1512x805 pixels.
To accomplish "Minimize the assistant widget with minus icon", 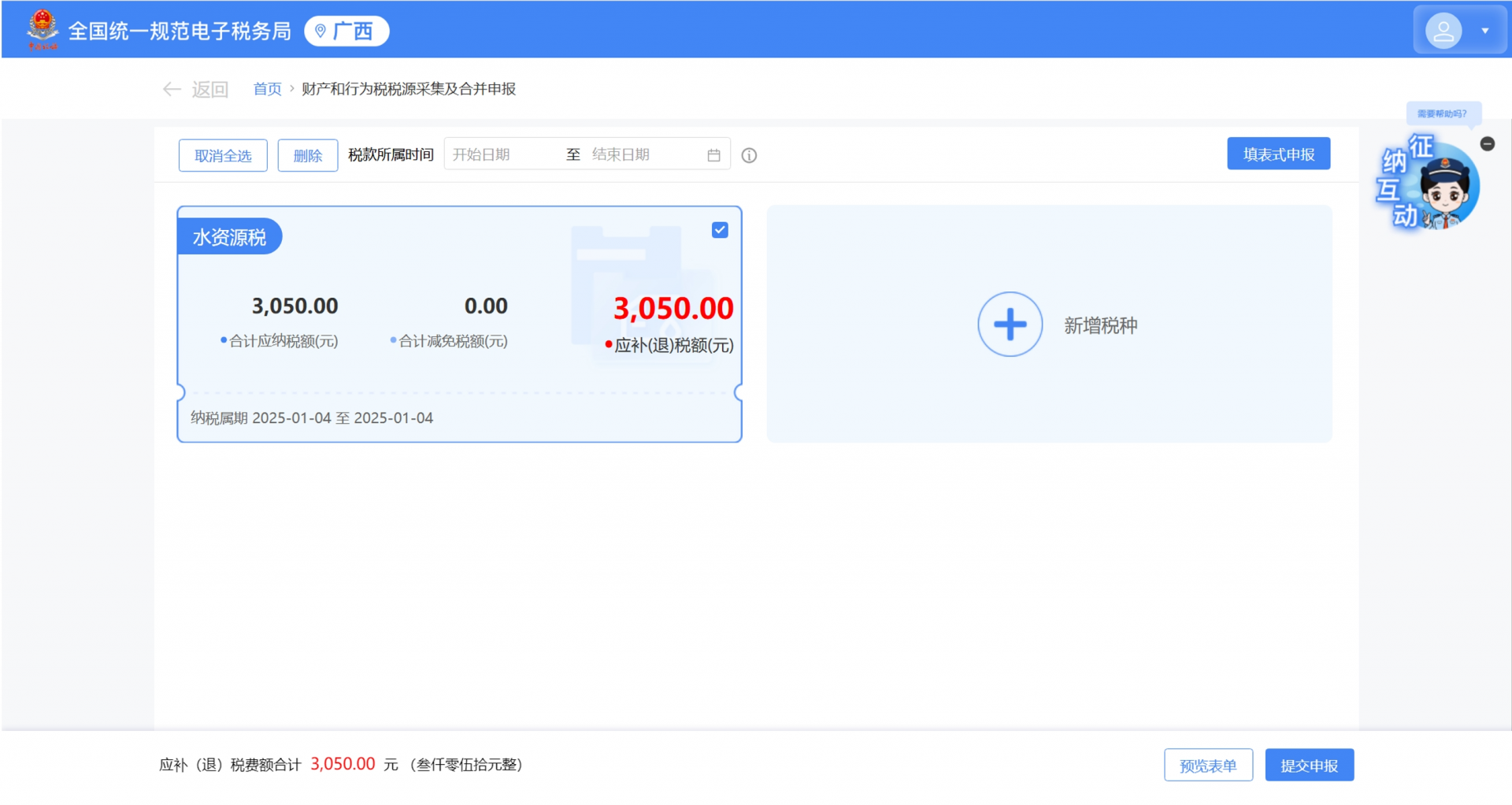I will [1487, 143].
